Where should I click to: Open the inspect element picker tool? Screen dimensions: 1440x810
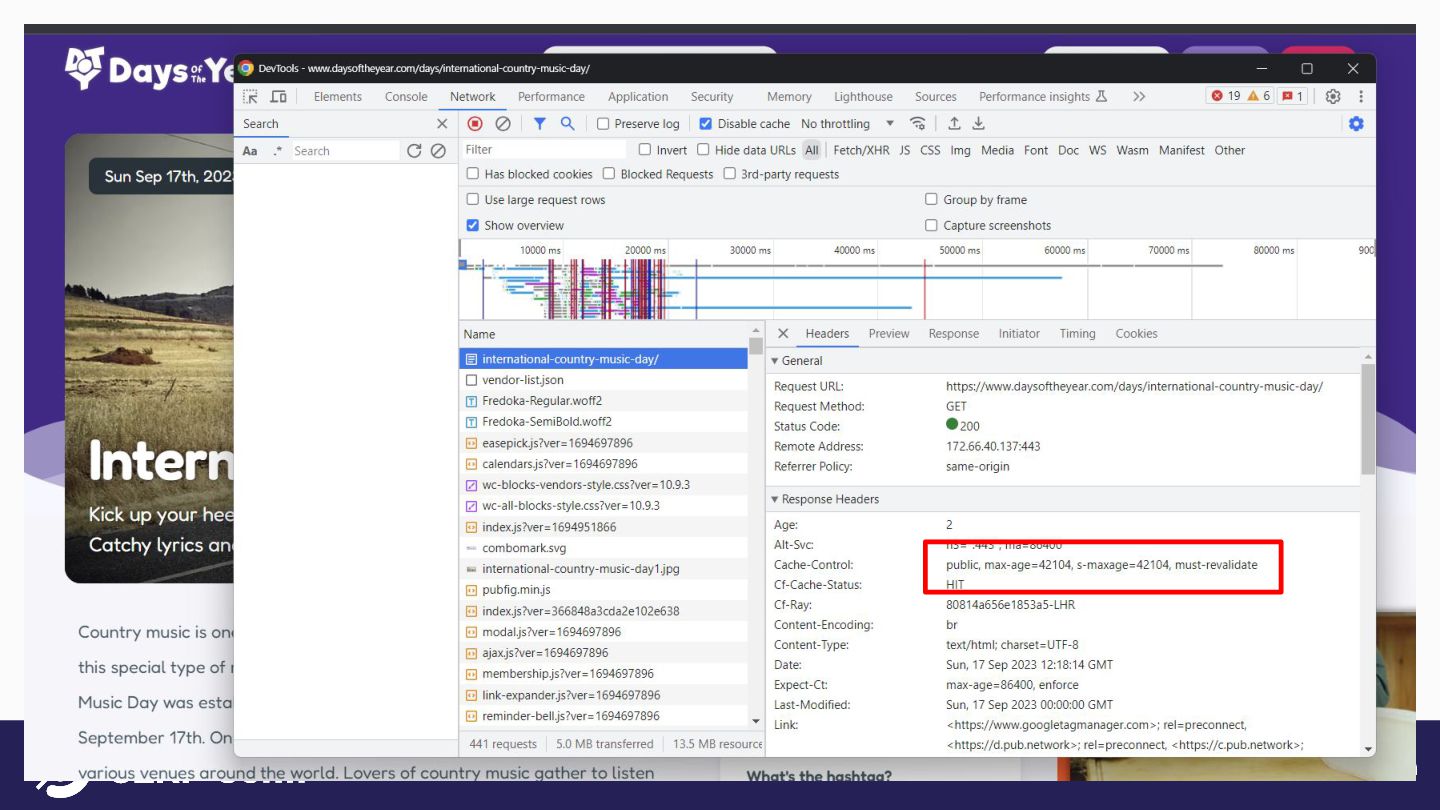click(251, 97)
